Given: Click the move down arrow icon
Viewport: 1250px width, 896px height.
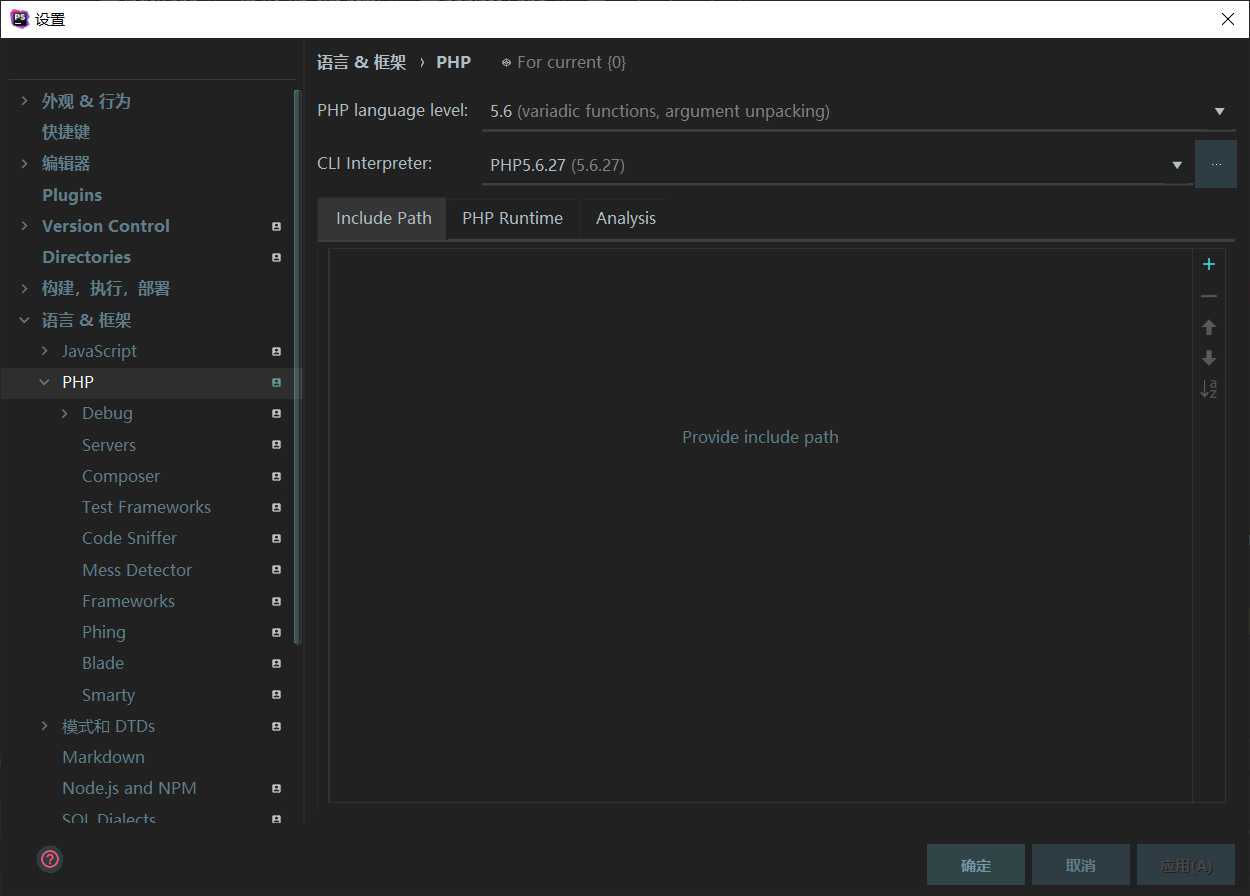Looking at the screenshot, I should (x=1209, y=358).
